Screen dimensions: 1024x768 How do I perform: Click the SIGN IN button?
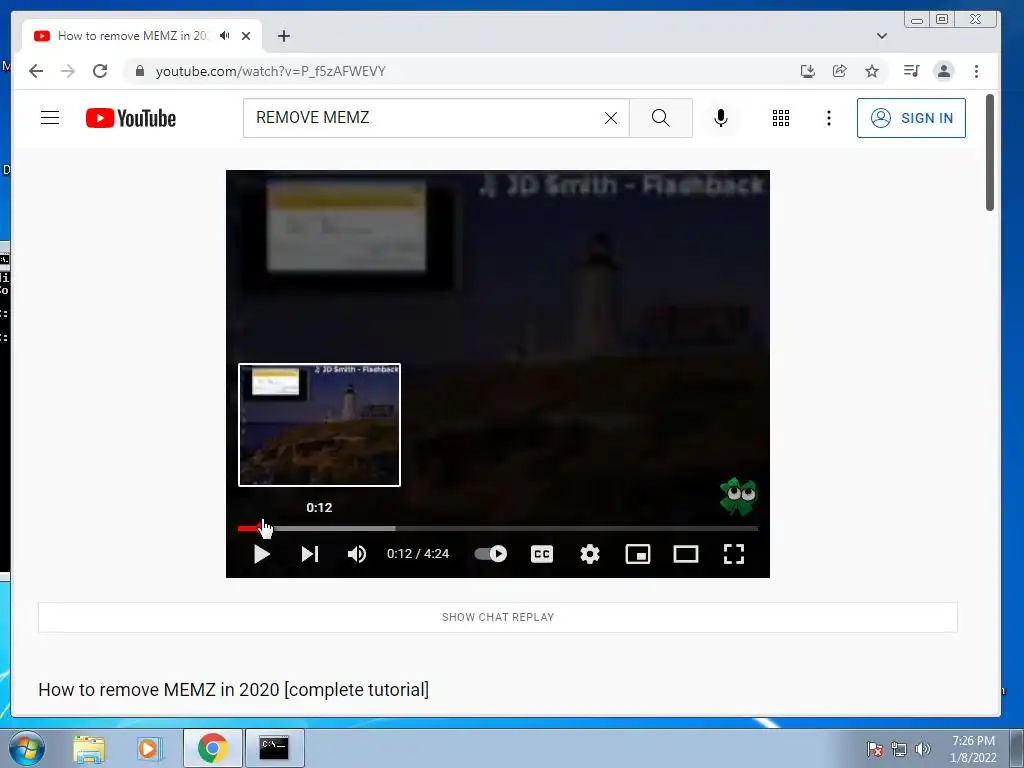911,118
